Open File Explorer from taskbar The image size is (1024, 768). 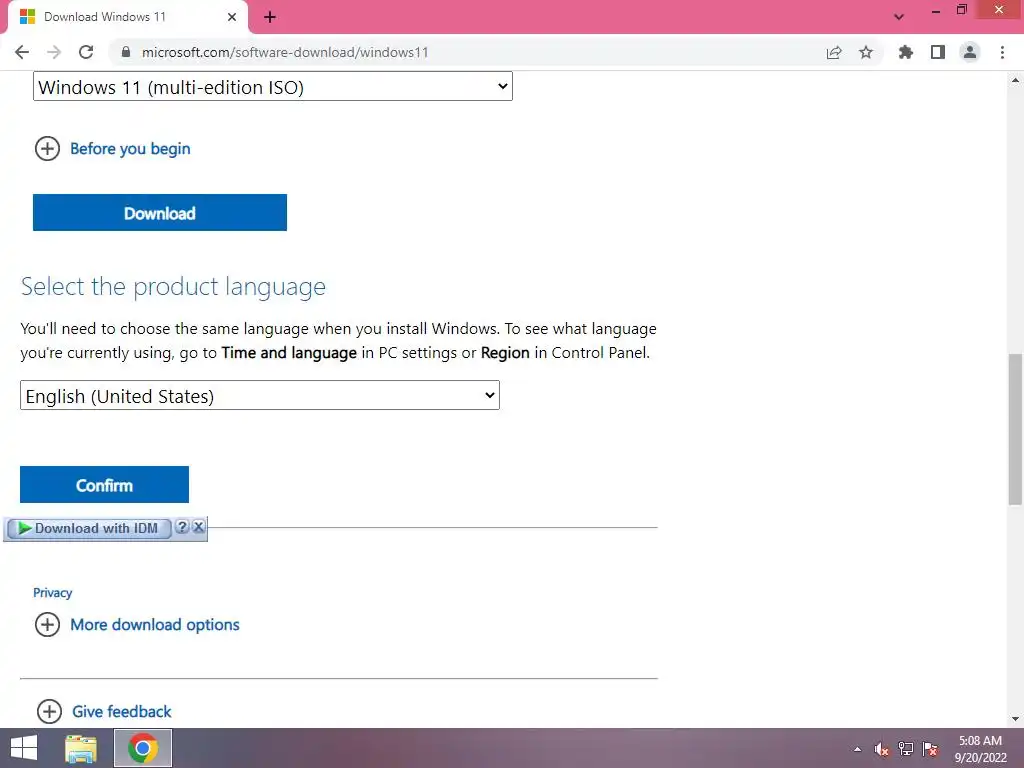point(81,748)
